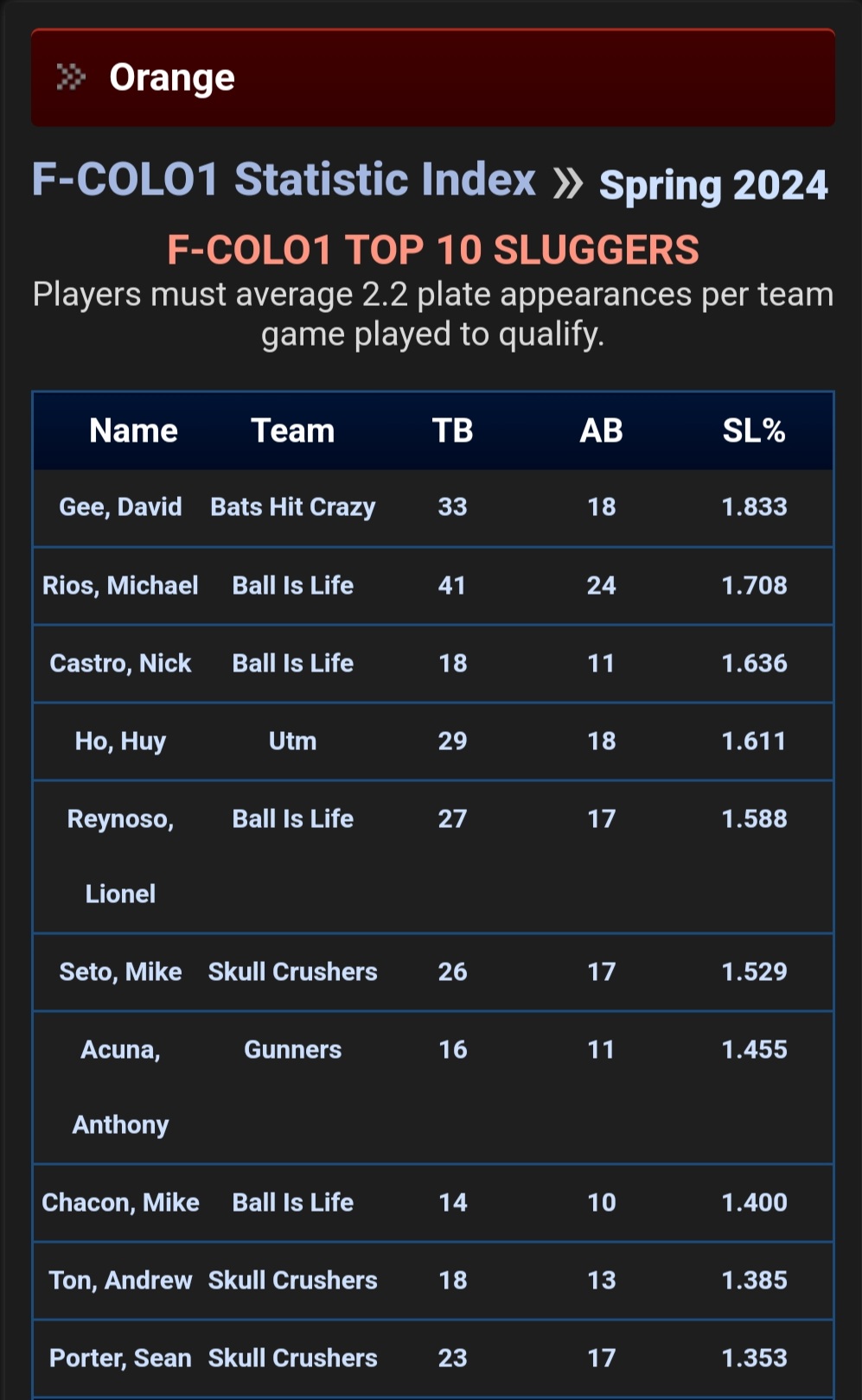Click the F-COLO1 TOP 10 SLUGGERS heading
862x1400 pixels.
point(432,251)
